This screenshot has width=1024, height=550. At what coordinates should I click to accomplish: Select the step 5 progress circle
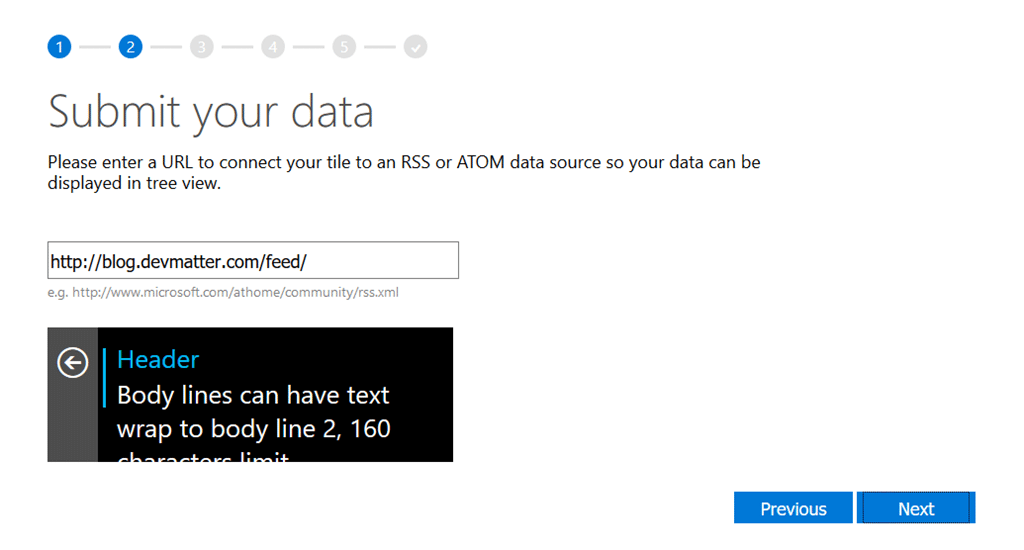pyautogui.click(x=344, y=47)
